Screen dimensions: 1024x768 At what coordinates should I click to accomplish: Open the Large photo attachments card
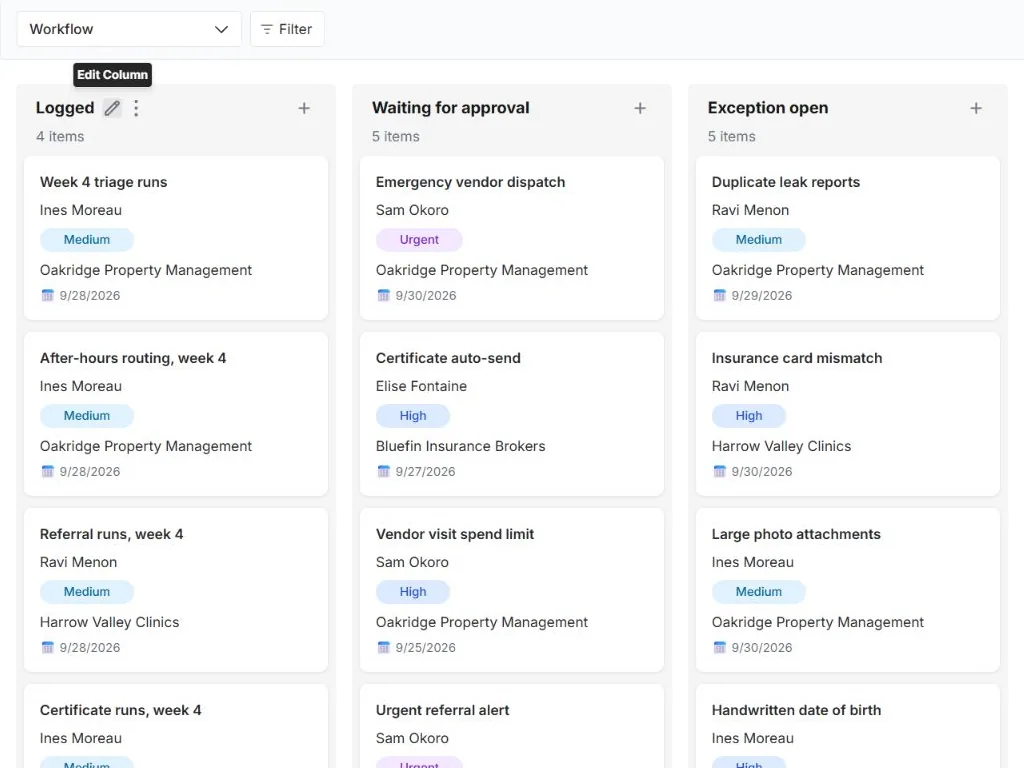pyautogui.click(x=848, y=590)
